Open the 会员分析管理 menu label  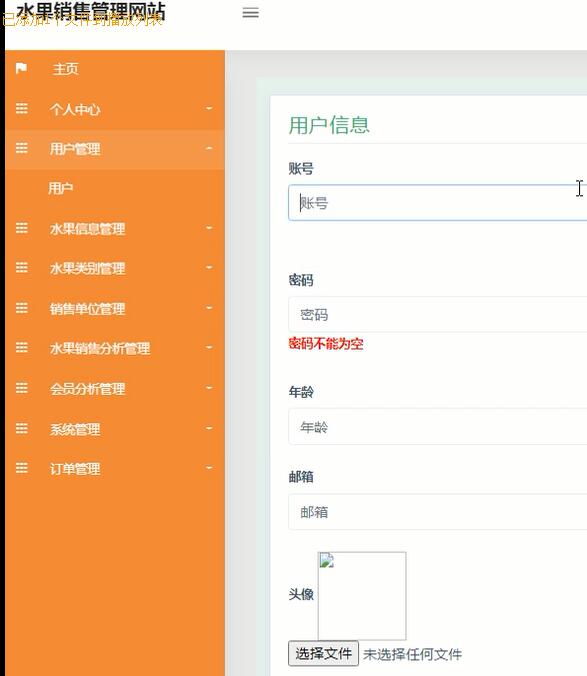click(87, 389)
